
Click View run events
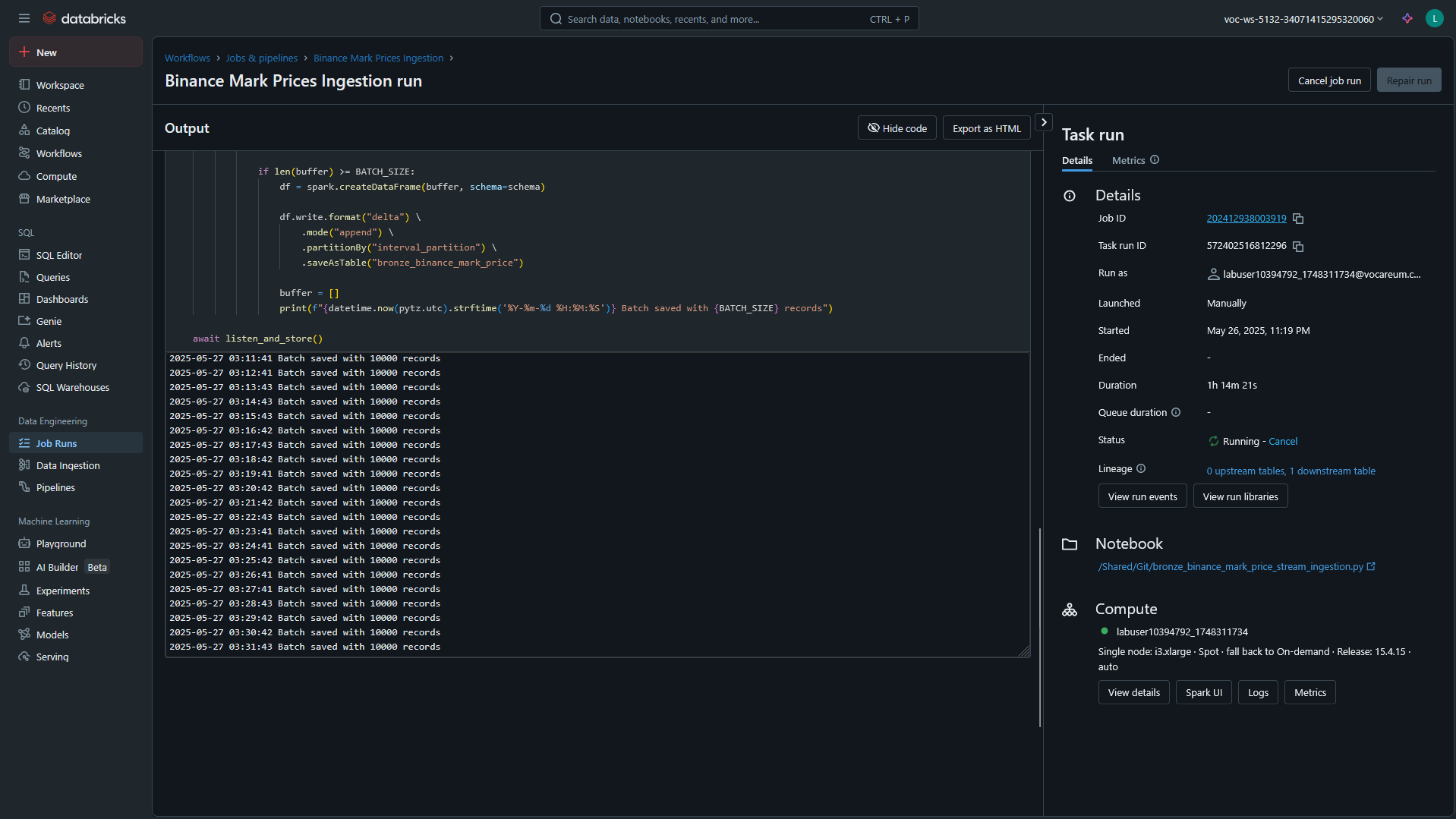point(1142,496)
